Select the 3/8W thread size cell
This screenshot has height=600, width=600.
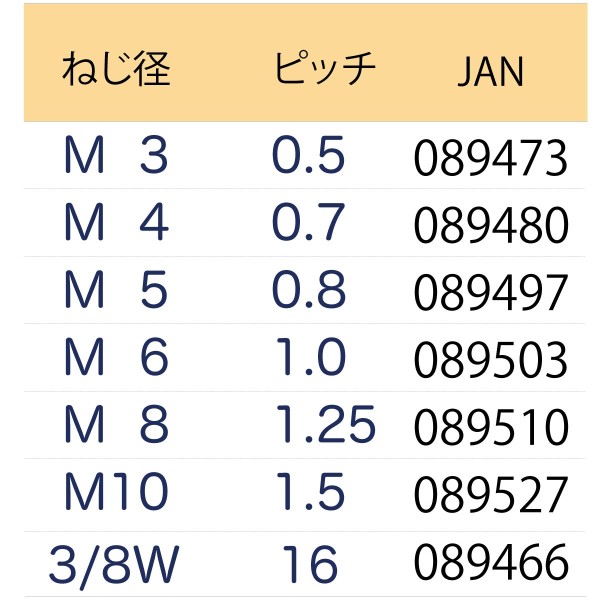(114, 566)
